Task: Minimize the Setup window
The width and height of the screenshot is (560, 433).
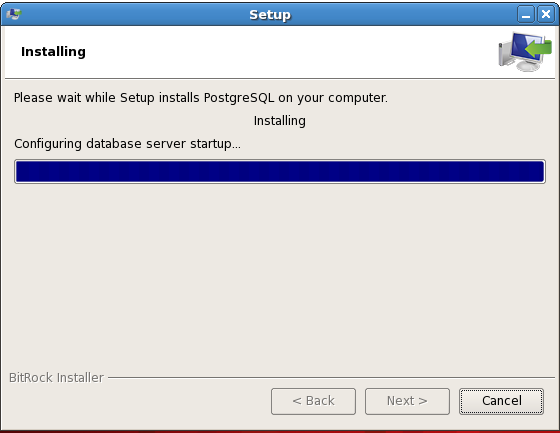Action: pos(526,15)
